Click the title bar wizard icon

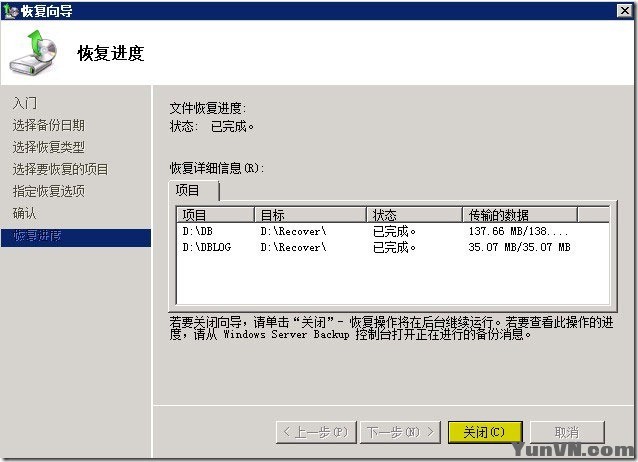10,11
